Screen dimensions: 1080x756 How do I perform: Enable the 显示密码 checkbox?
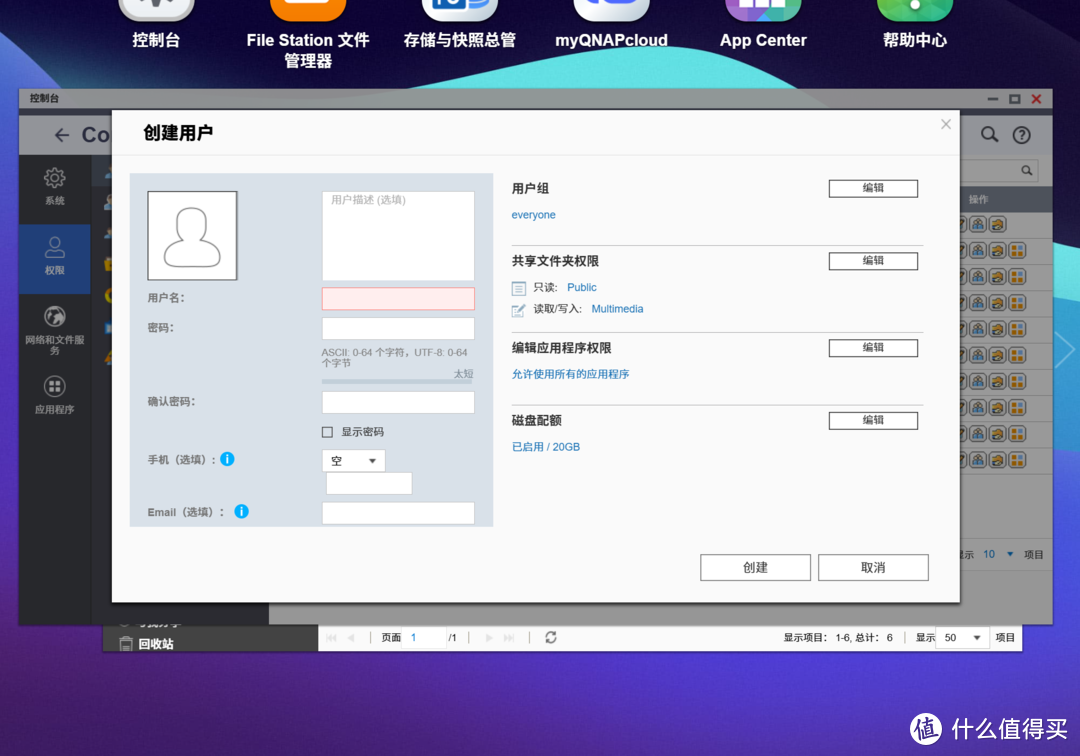[x=326, y=431]
